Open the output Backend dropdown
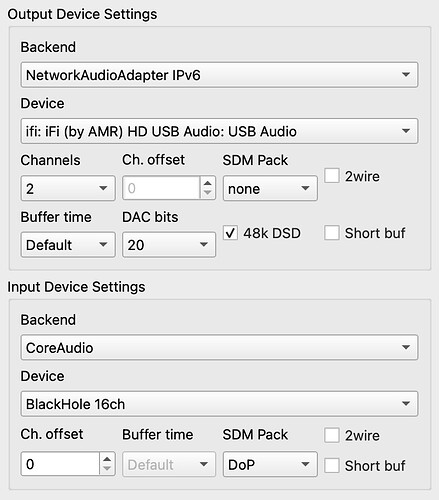The width and height of the screenshot is (439, 500). tap(219, 75)
